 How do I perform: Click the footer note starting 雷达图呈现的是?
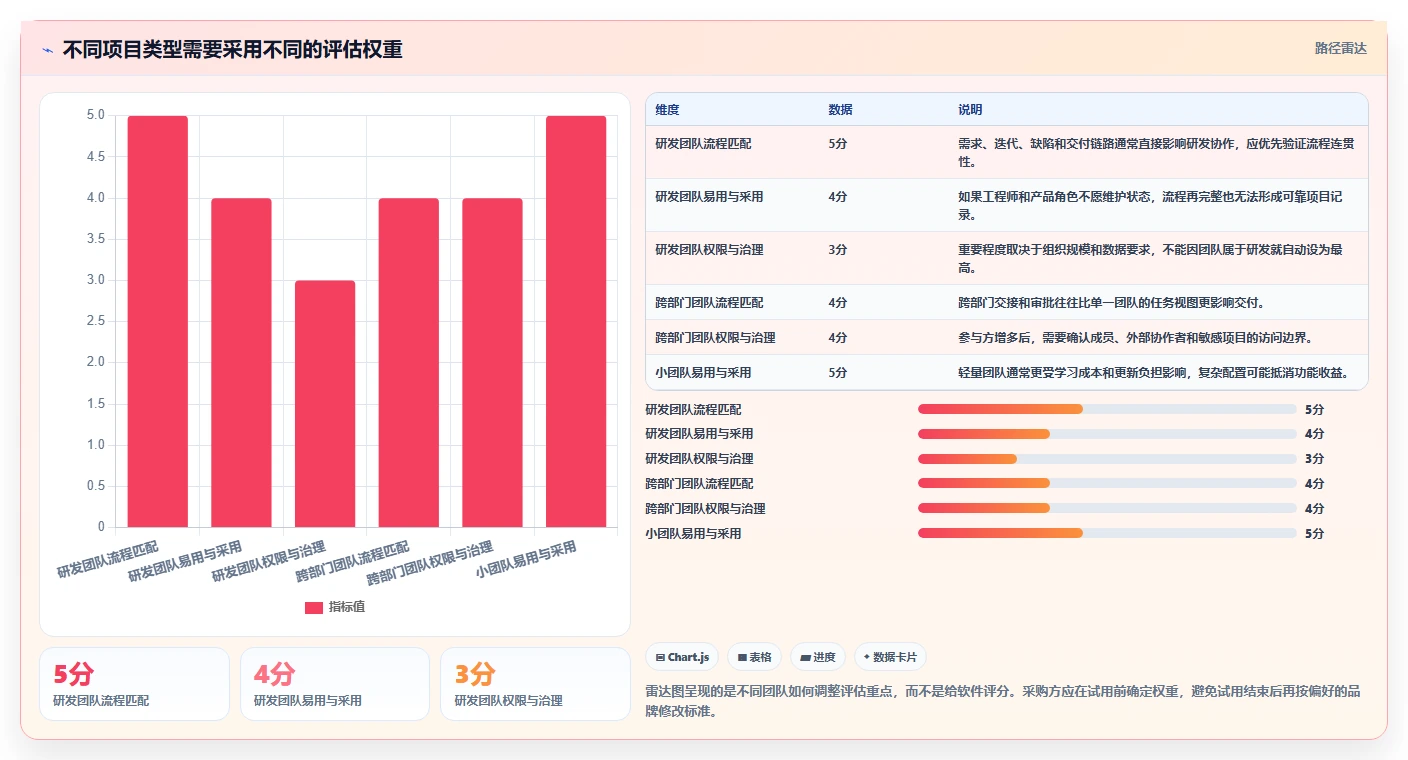[x=1002, y=702]
